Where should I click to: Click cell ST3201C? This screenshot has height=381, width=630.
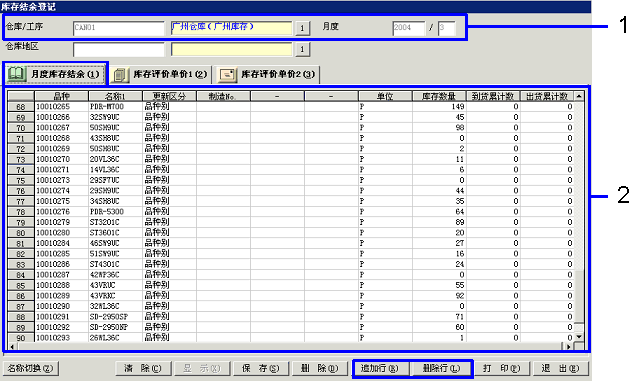pos(115,222)
